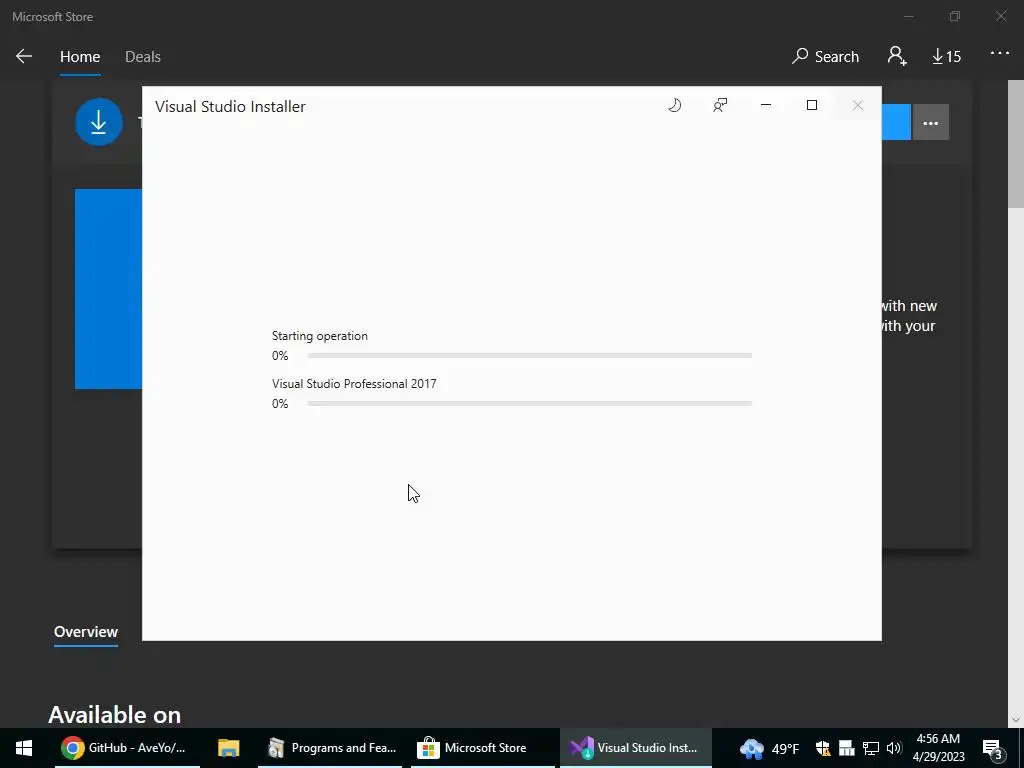Click the blue app image in Microsoft Store

108,289
